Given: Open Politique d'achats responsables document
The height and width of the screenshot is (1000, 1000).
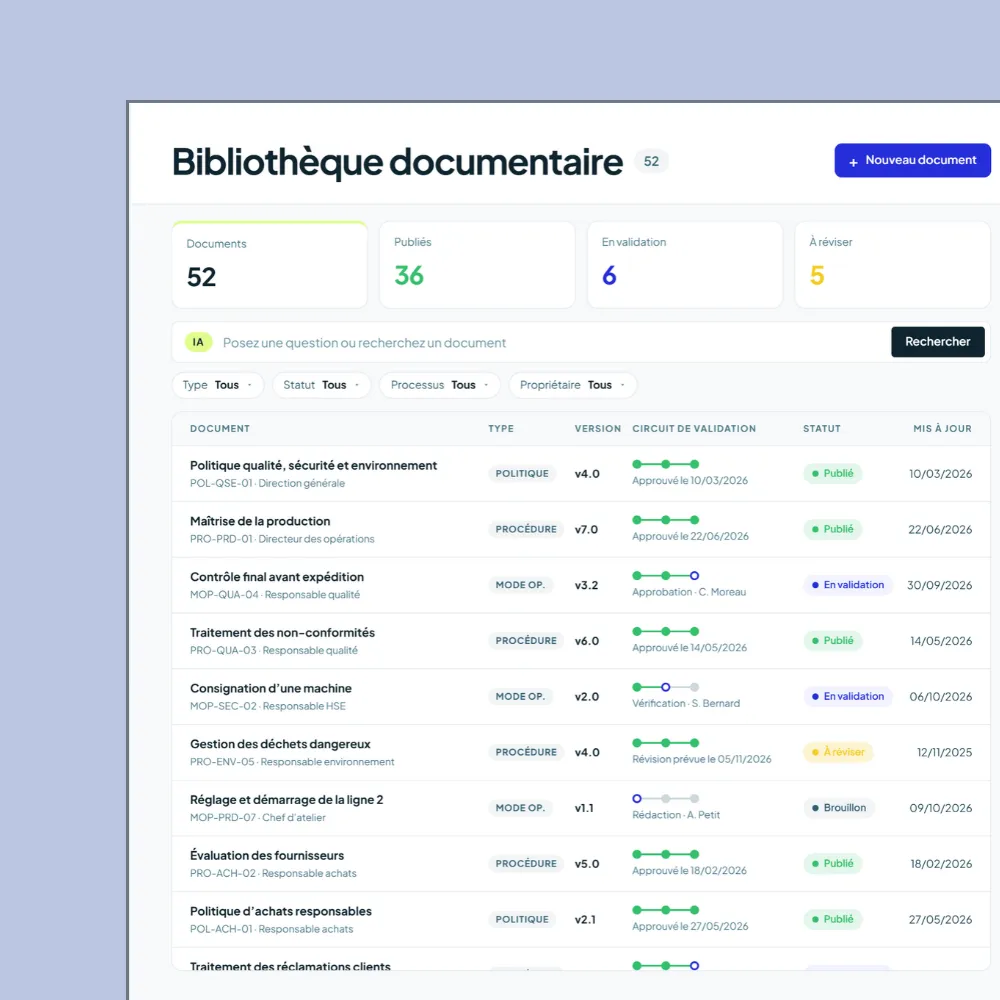Looking at the screenshot, I should (x=281, y=911).
